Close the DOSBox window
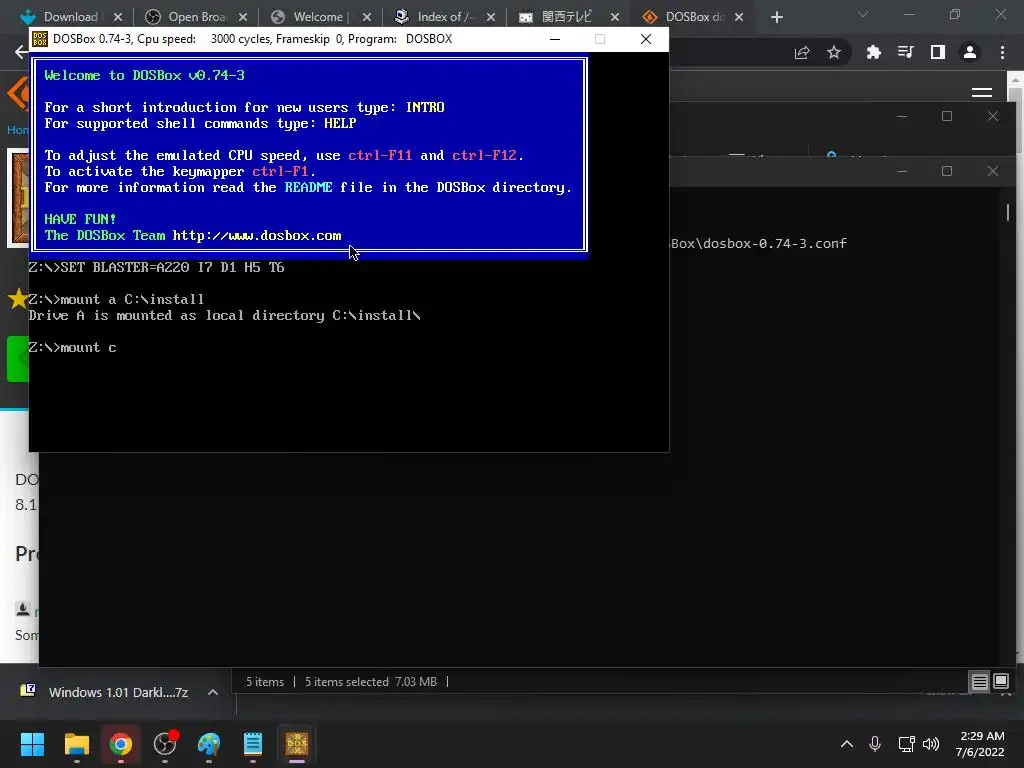This screenshot has height=768, width=1024. click(646, 39)
